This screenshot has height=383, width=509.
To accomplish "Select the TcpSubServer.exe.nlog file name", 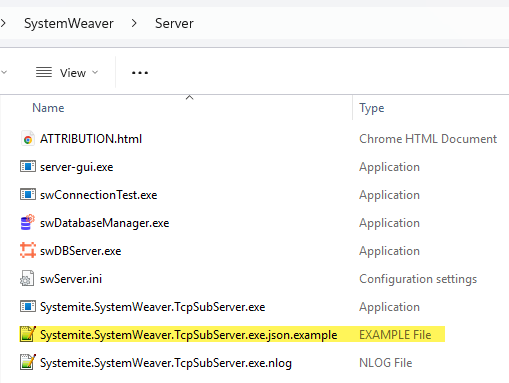I will (x=166, y=363).
